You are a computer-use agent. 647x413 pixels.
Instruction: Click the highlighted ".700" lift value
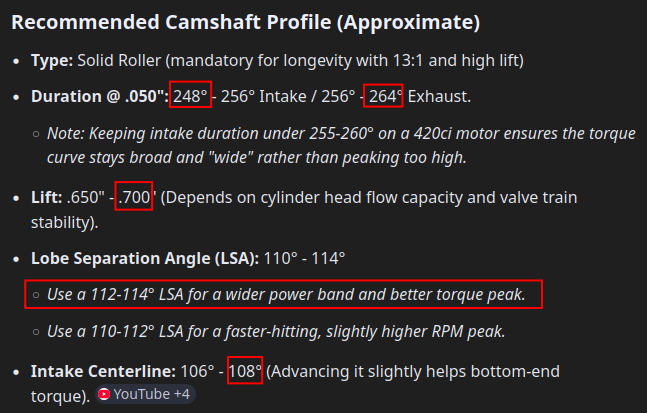coord(134,198)
